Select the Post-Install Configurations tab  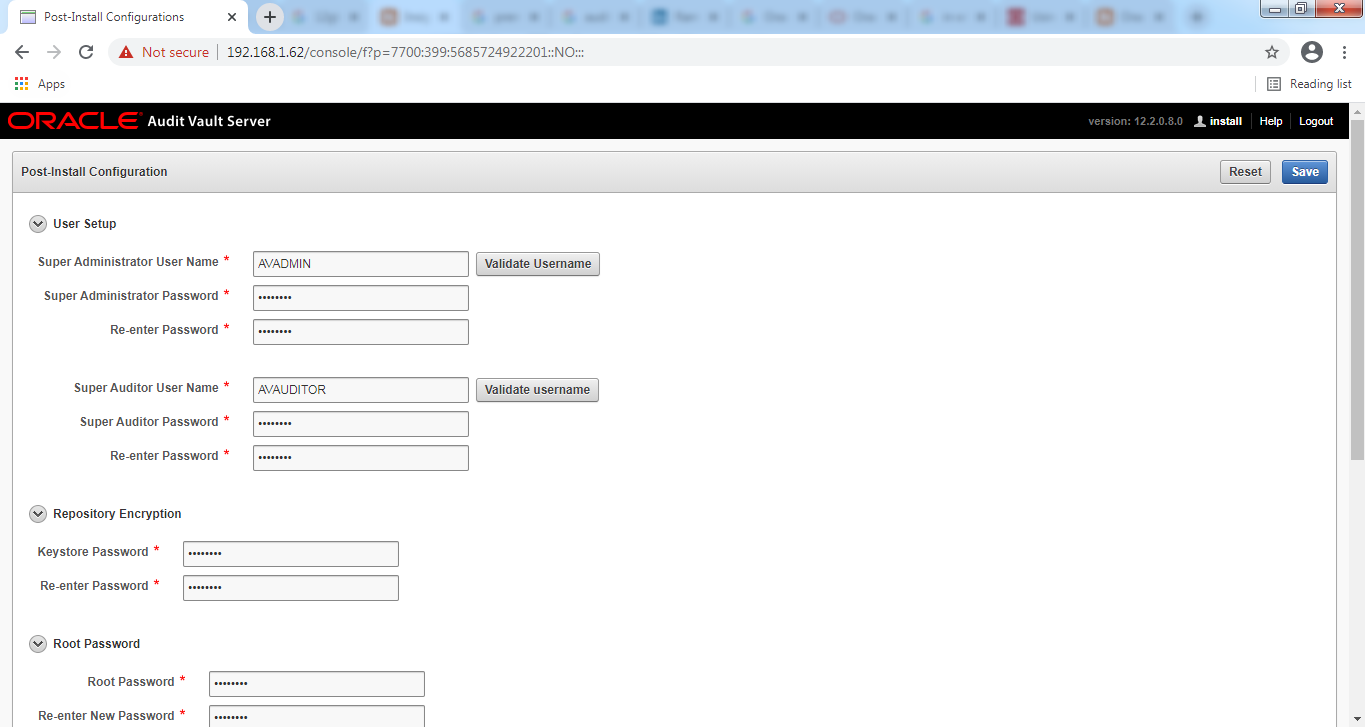(x=114, y=17)
